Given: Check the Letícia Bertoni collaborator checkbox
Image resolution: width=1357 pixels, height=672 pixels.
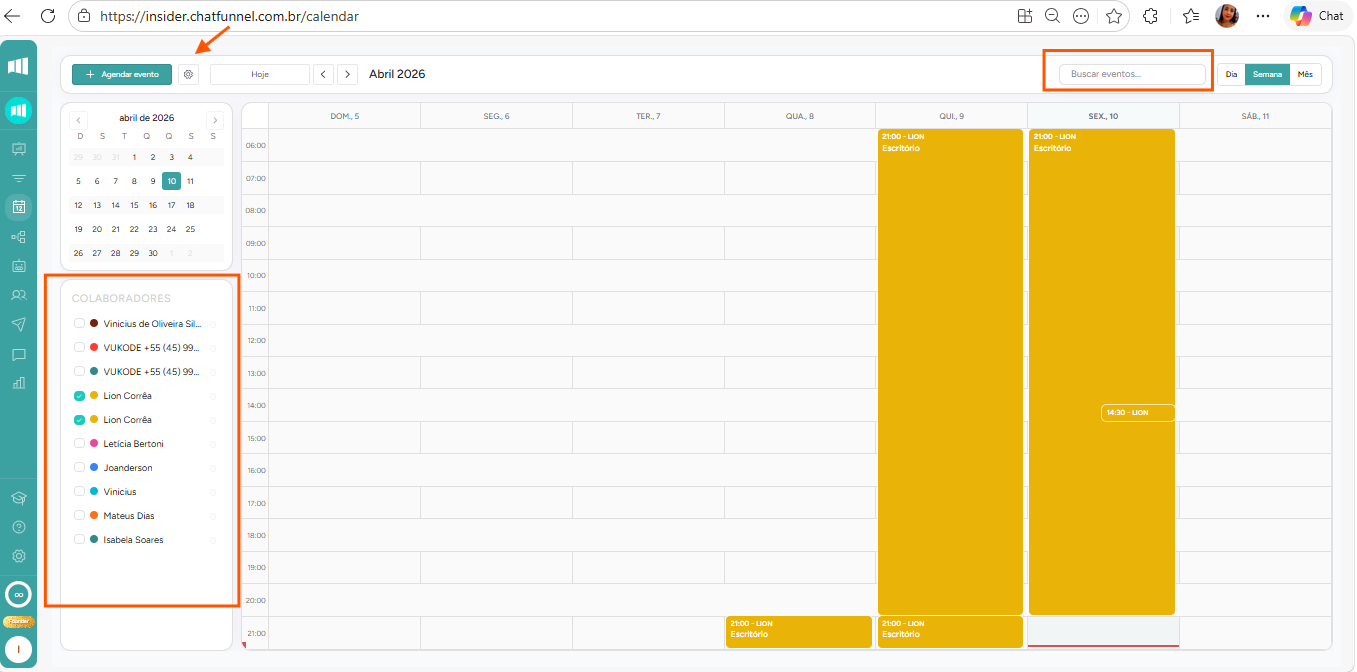Looking at the screenshot, I should pyautogui.click(x=79, y=444).
